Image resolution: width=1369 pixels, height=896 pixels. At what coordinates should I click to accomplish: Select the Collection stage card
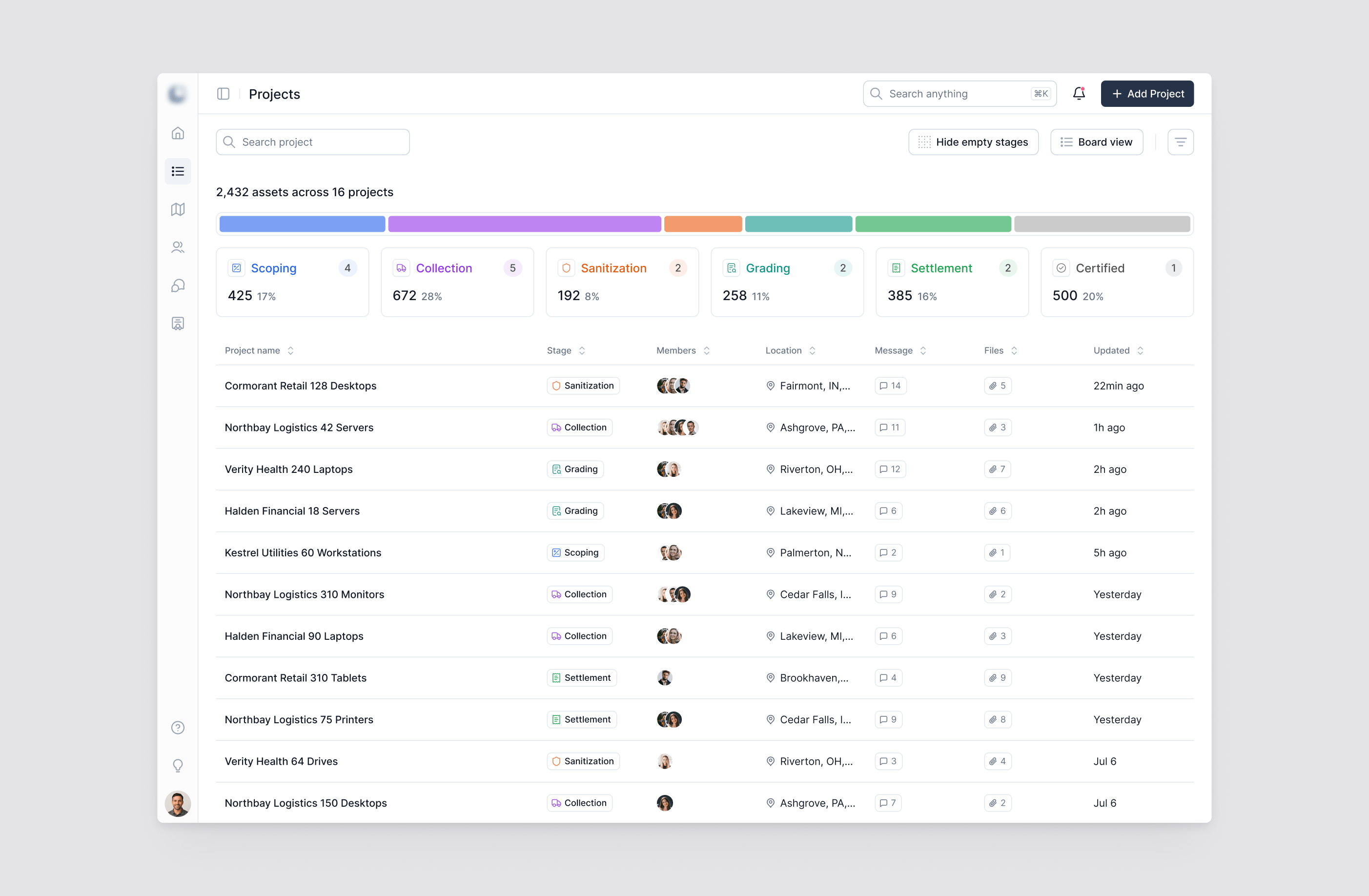click(x=457, y=282)
